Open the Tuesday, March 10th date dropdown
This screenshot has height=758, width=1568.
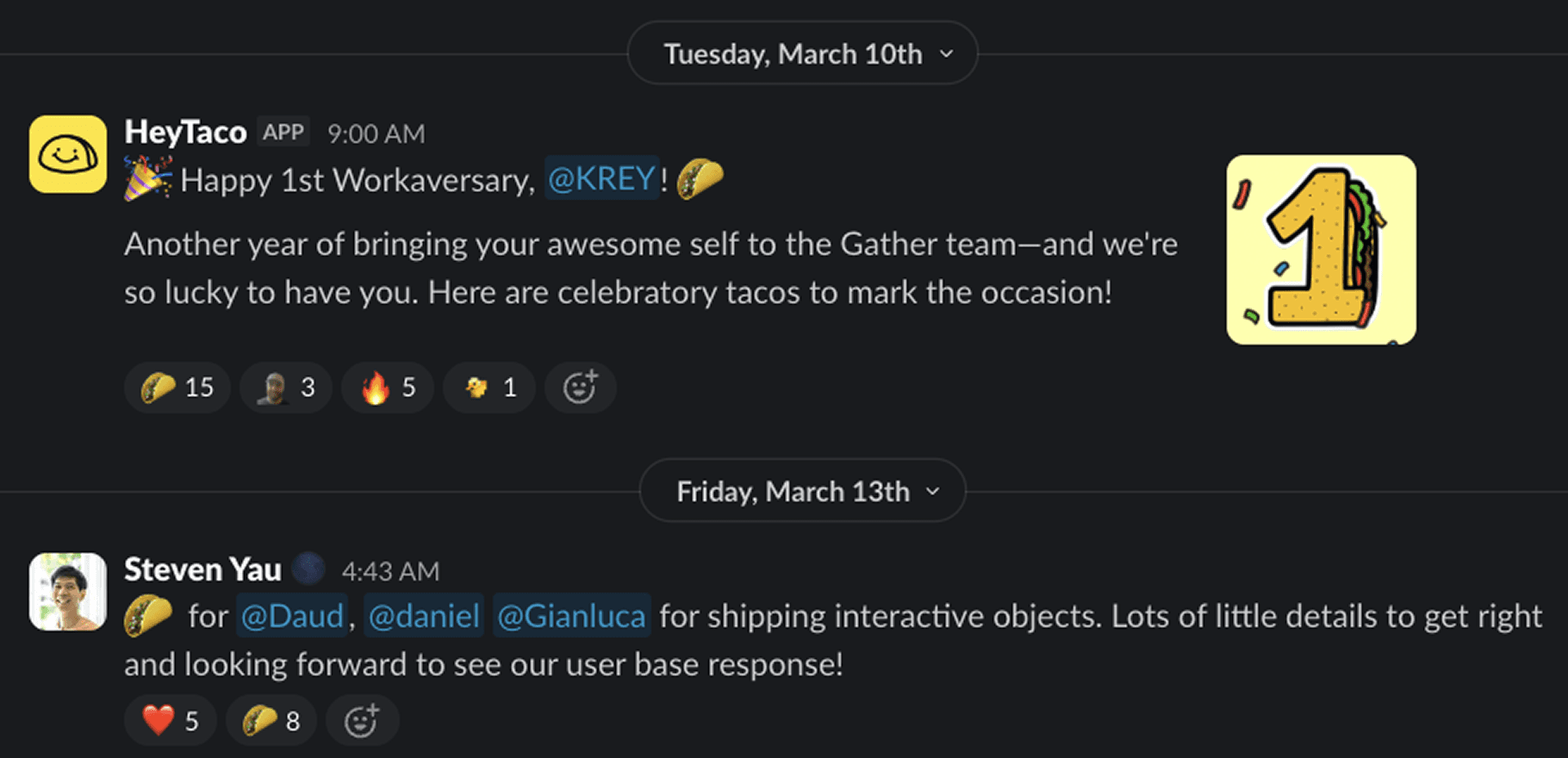[x=802, y=53]
